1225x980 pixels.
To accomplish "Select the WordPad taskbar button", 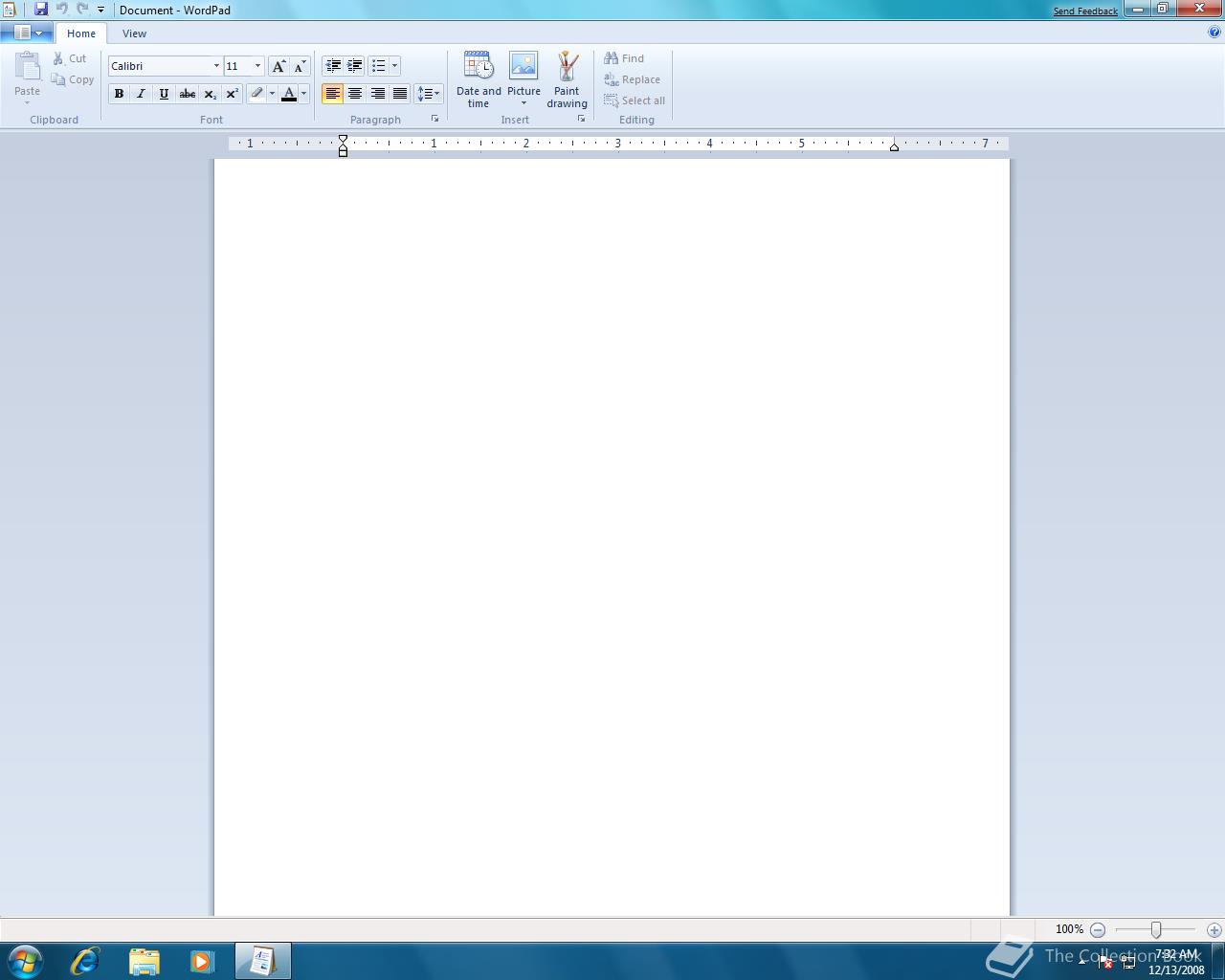I will [x=262, y=961].
